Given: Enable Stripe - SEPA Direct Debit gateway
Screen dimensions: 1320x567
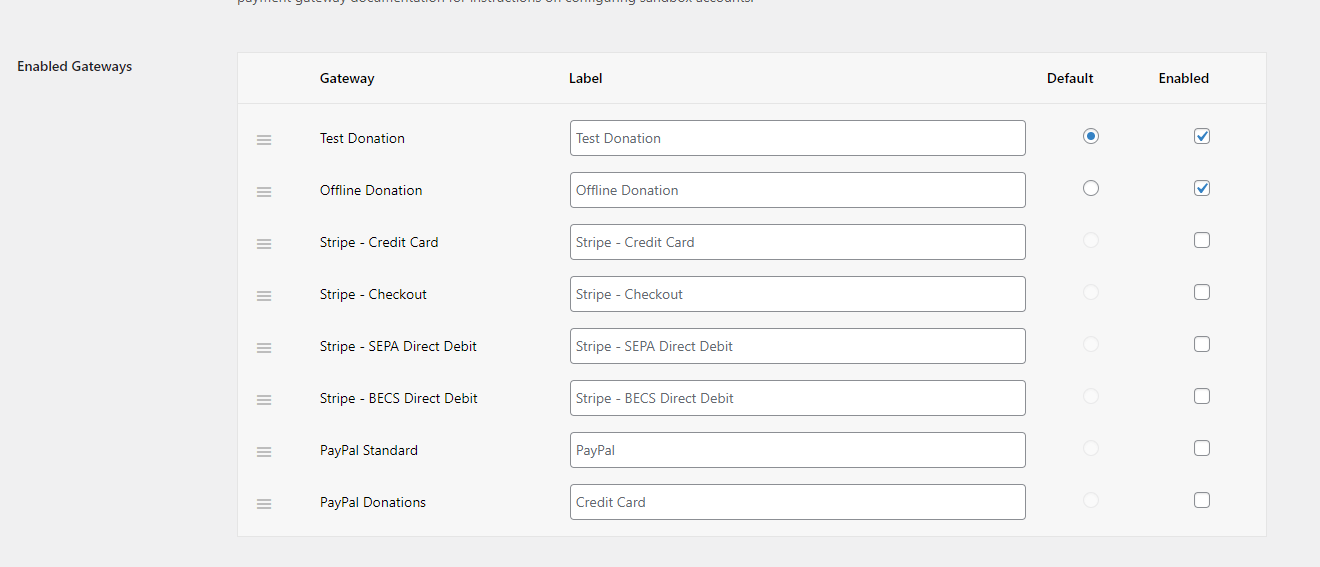Looking at the screenshot, I should [1202, 344].
